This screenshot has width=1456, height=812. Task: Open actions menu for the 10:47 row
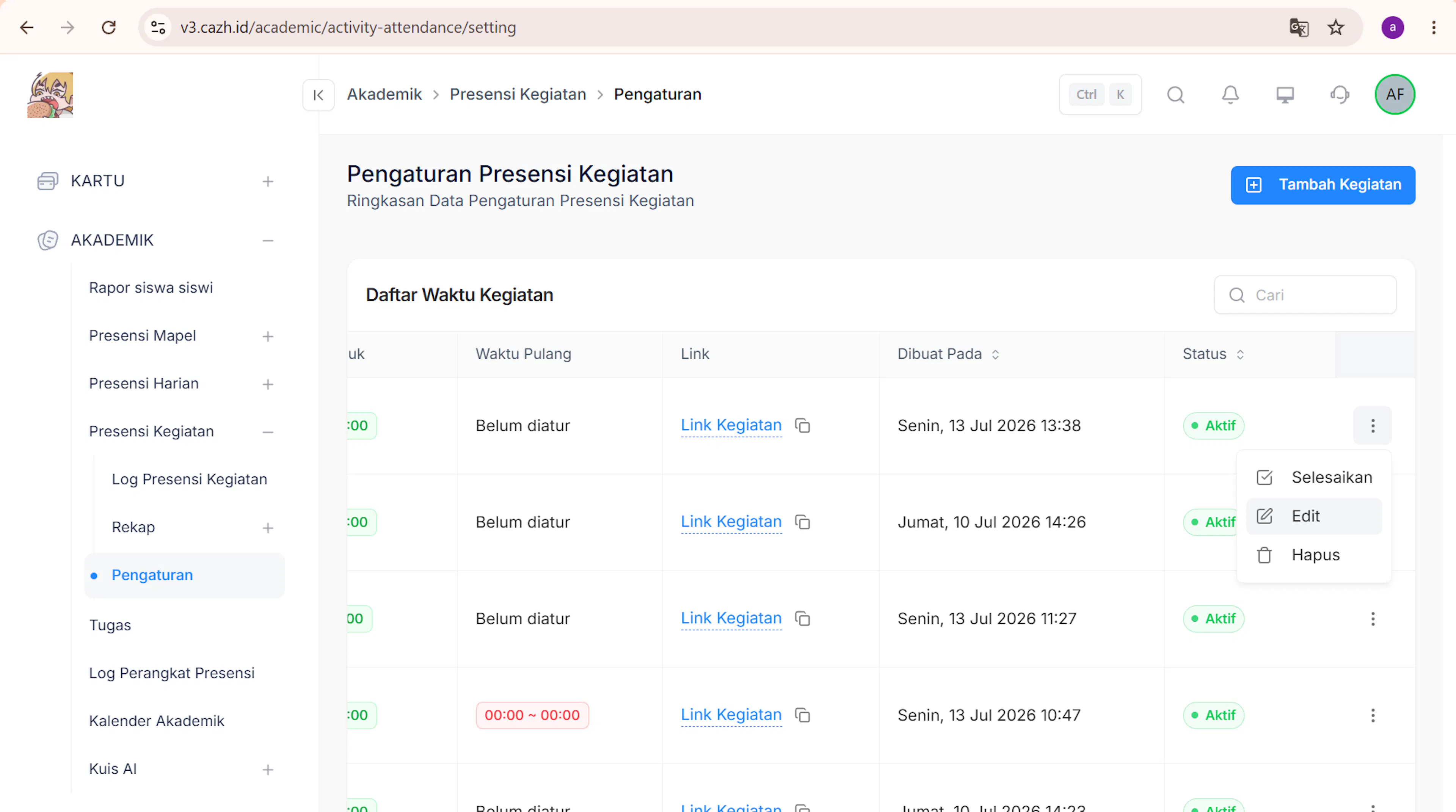point(1372,715)
